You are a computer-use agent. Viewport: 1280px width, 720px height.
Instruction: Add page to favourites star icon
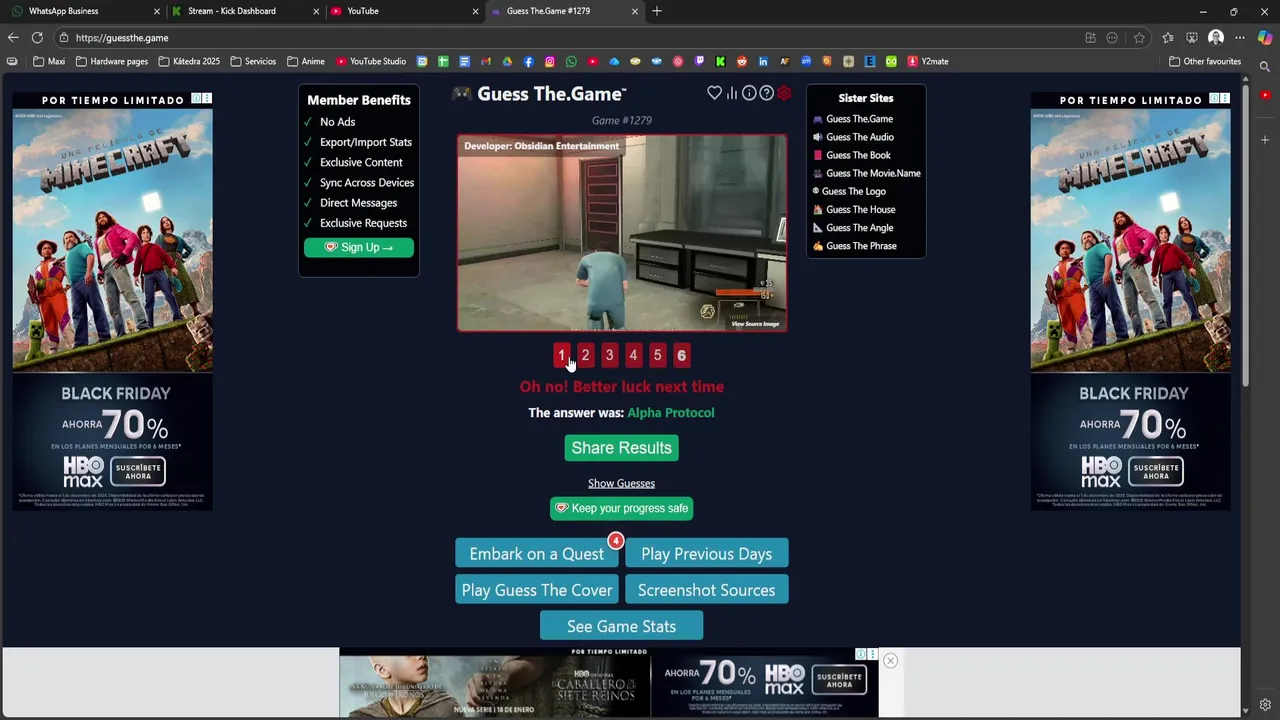click(x=1139, y=38)
